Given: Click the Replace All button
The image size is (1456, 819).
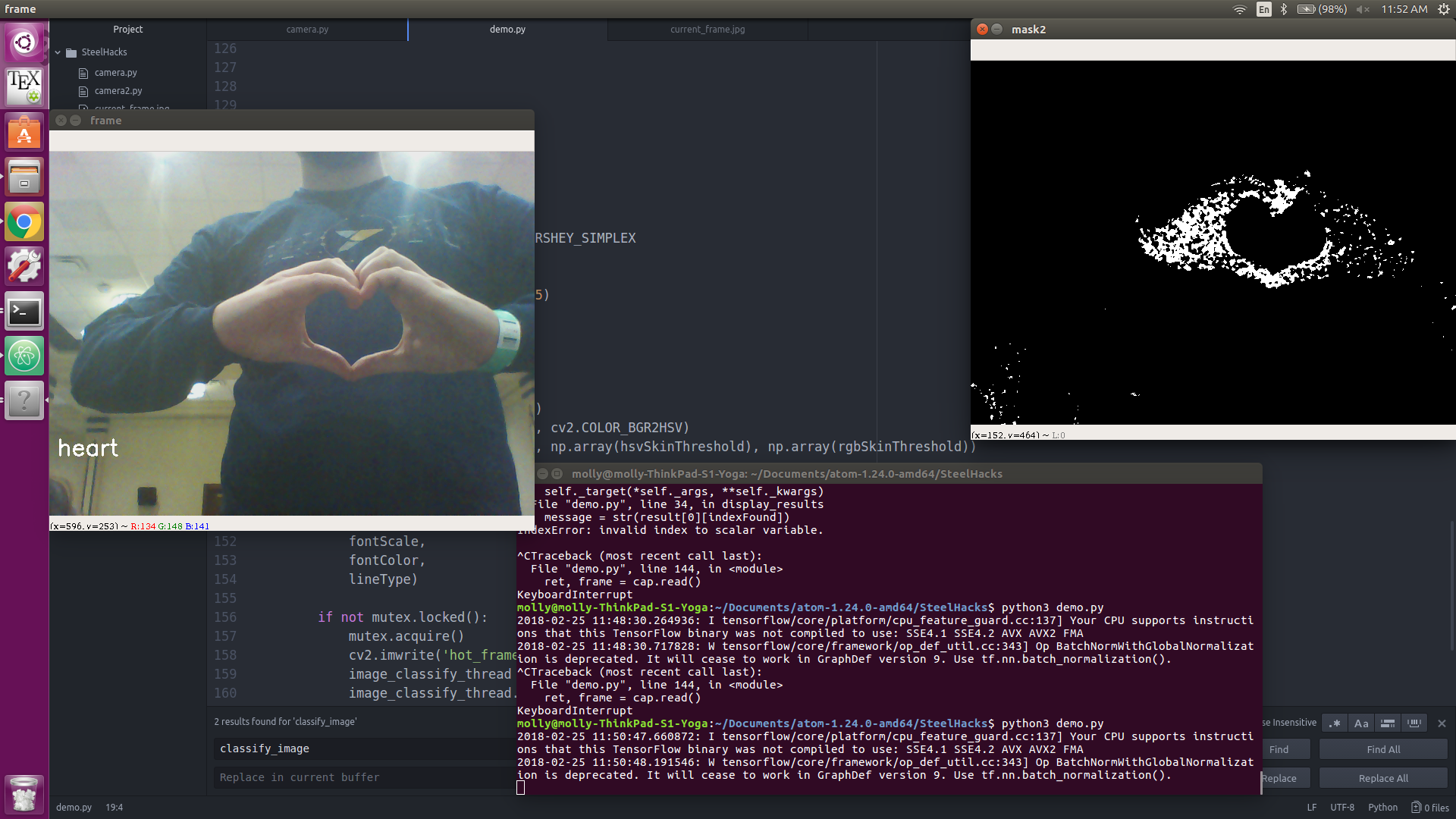Looking at the screenshot, I should [1382, 778].
